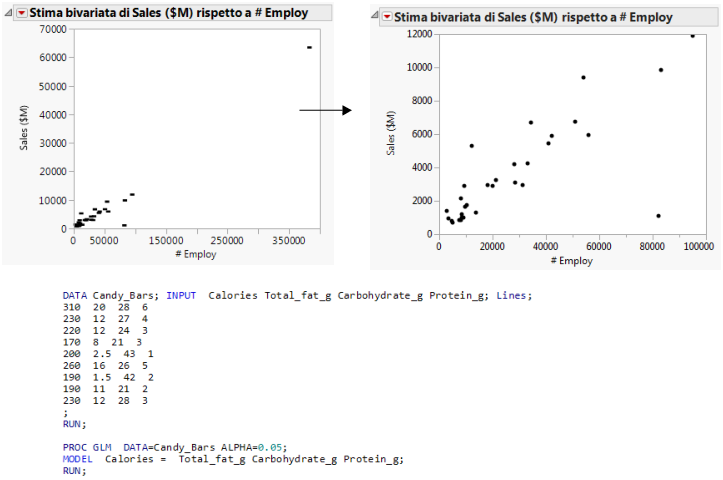
Task: Collapse left bivariate report with gray disclosure triangle
Action: 9,13
